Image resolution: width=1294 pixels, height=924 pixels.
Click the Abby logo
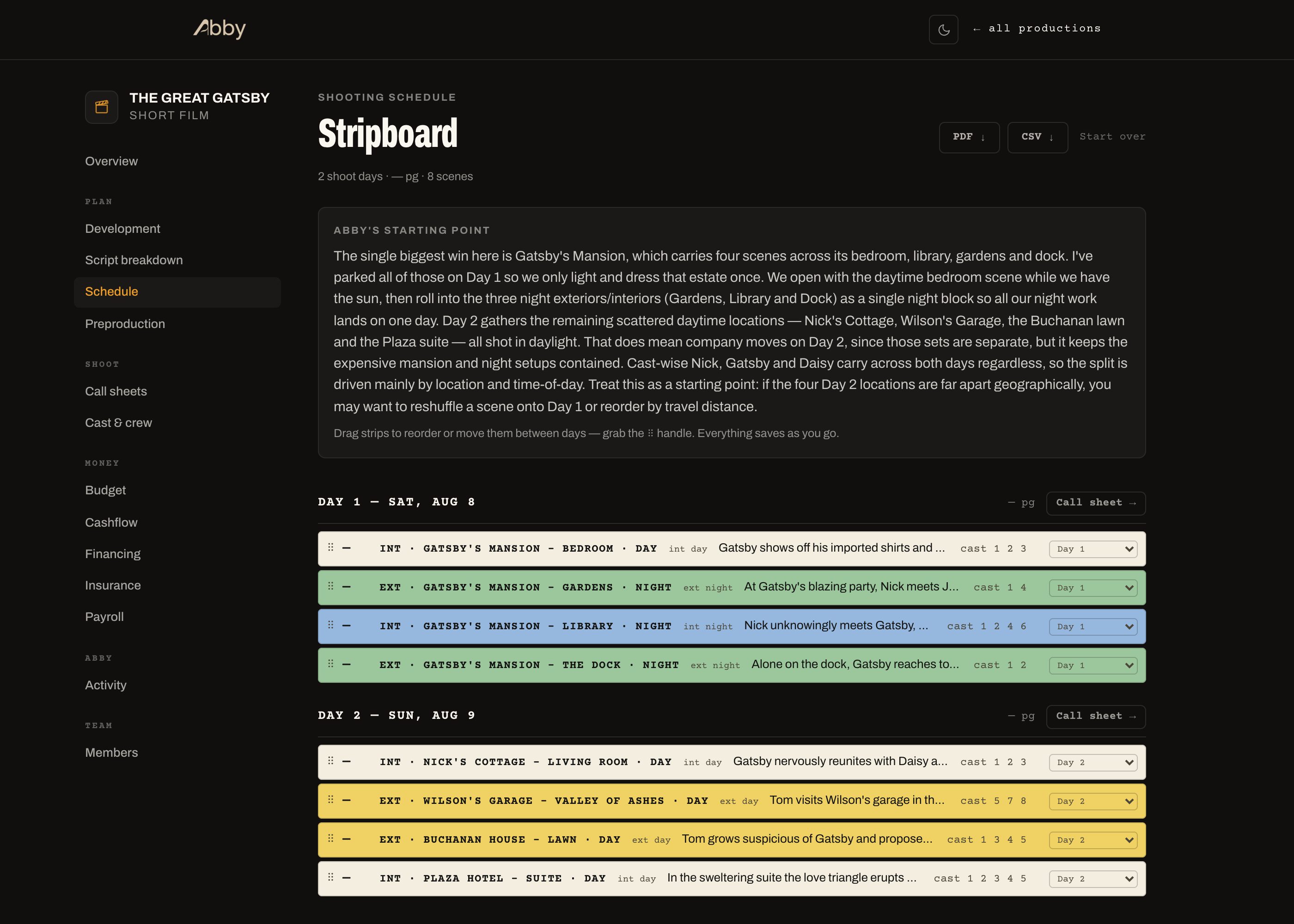tap(220, 29)
